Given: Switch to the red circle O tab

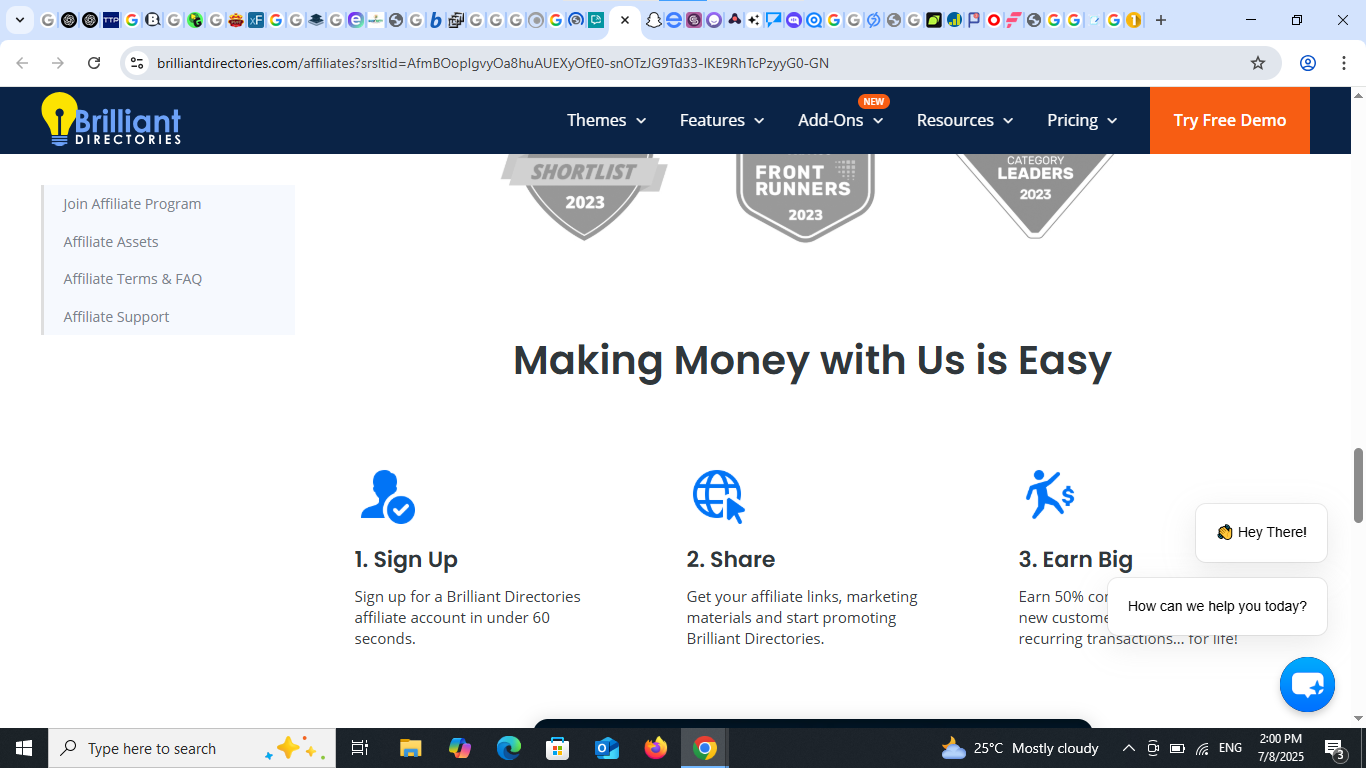Looking at the screenshot, I should [x=993, y=20].
